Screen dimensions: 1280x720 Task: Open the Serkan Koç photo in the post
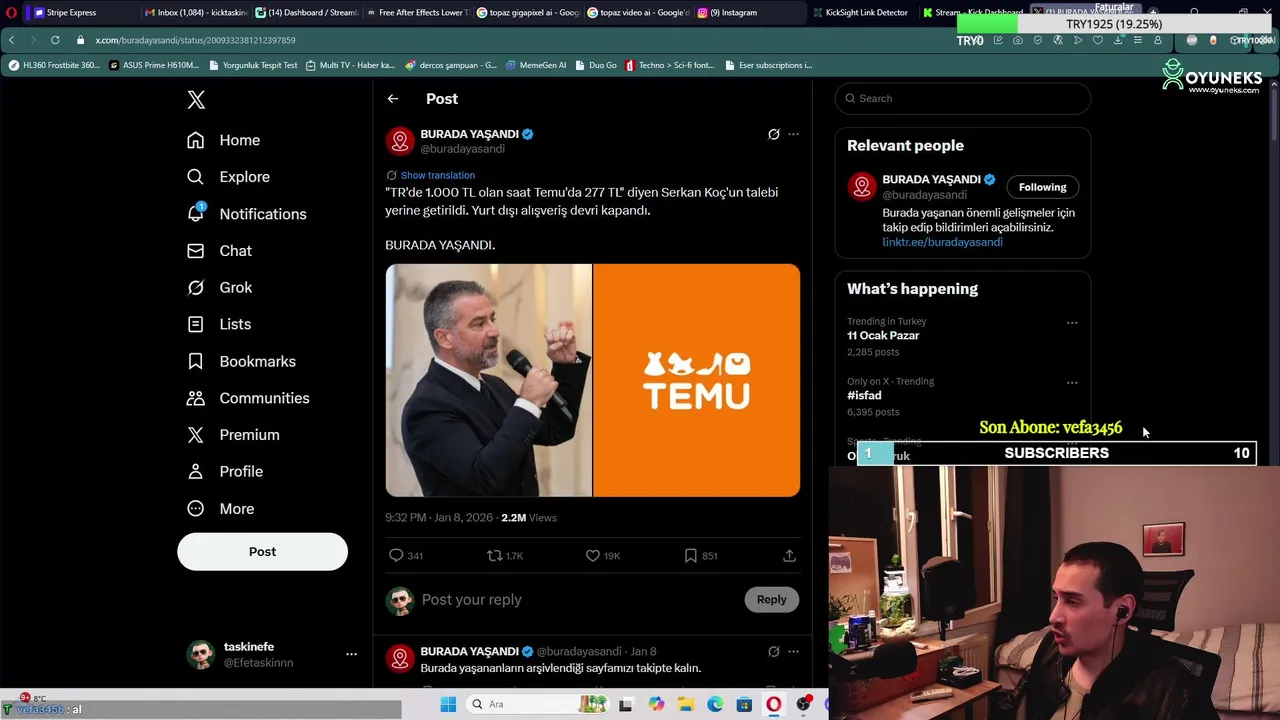click(489, 380)
